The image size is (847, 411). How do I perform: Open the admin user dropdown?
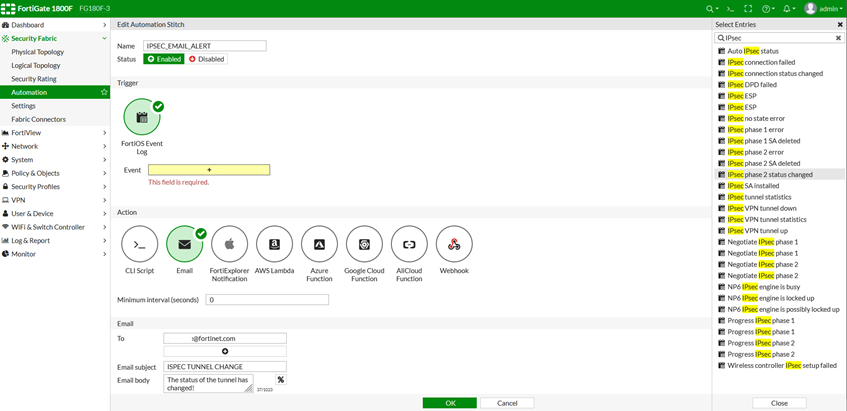(824, 8)
